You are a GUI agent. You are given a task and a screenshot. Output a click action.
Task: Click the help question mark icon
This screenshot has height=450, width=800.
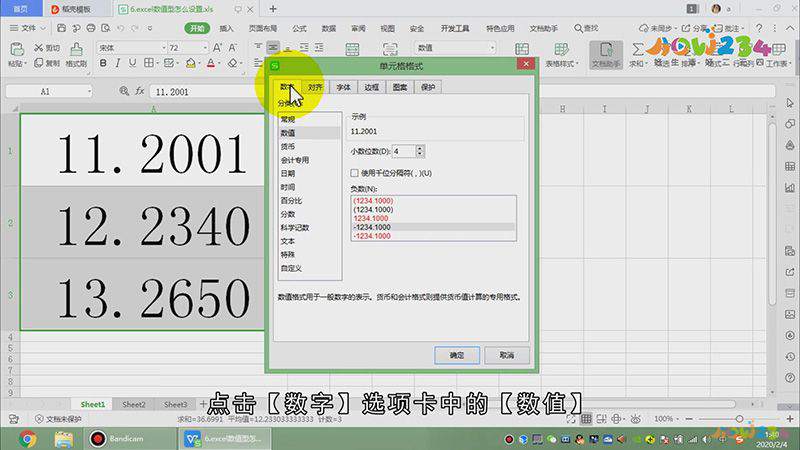(759, 28)
